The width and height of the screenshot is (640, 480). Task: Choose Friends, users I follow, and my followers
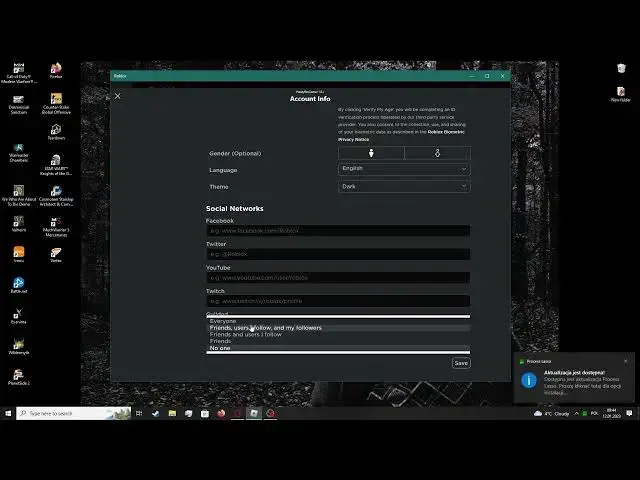click(x=338, y=328)
